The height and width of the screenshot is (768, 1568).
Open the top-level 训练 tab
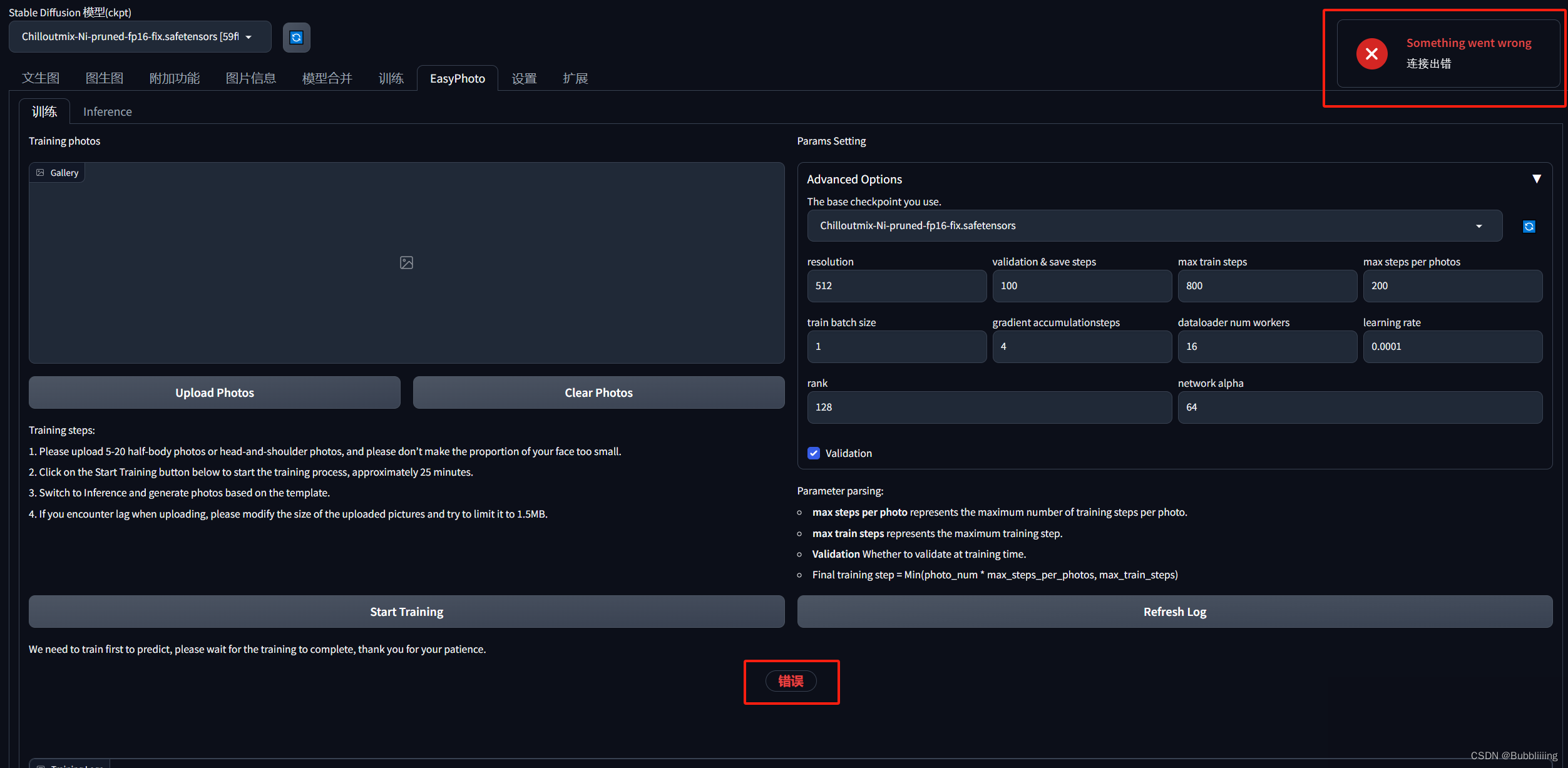pyautogui.click(x=391, y=78)
